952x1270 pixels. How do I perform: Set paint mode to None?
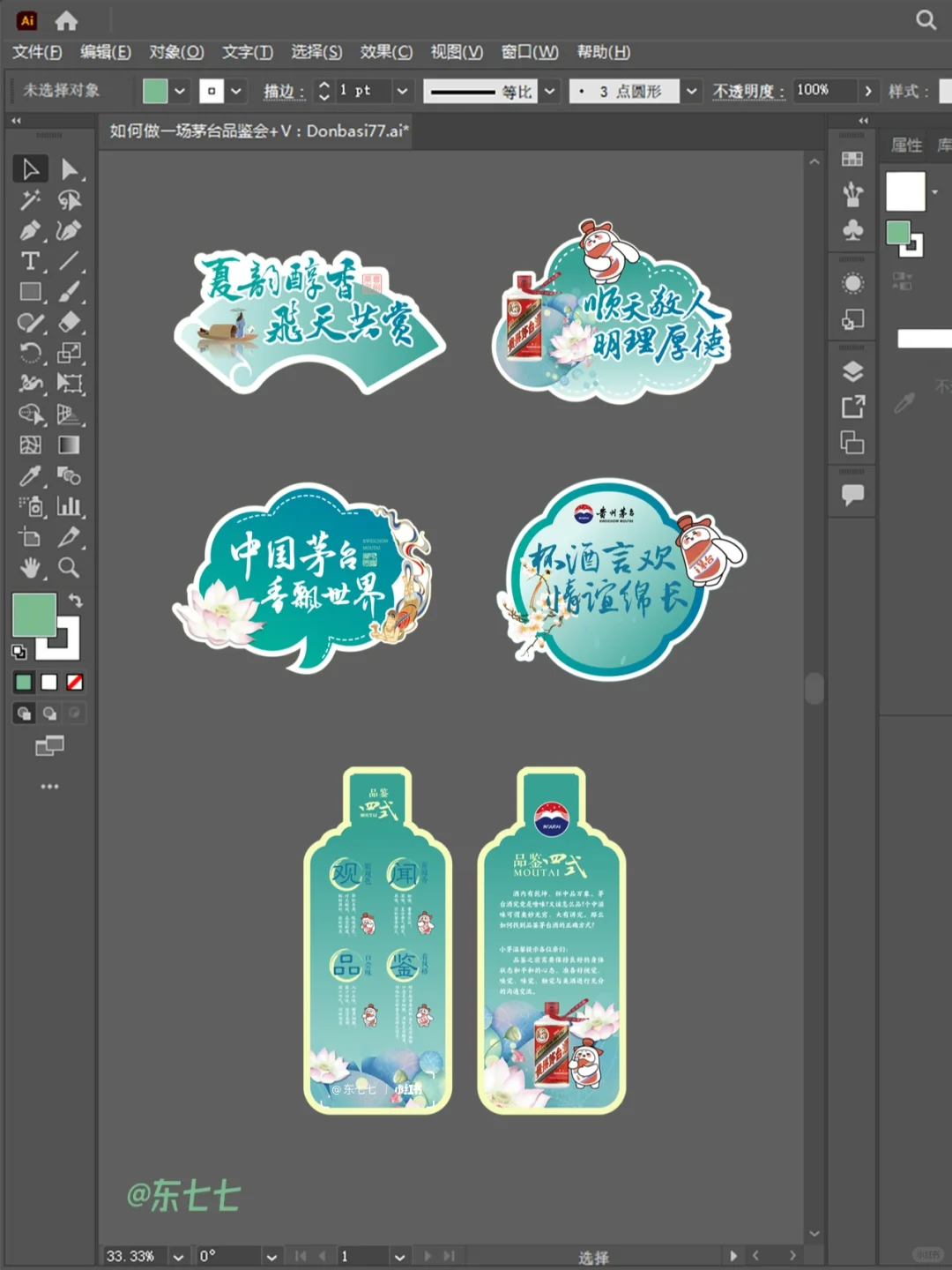click(75, 683)
